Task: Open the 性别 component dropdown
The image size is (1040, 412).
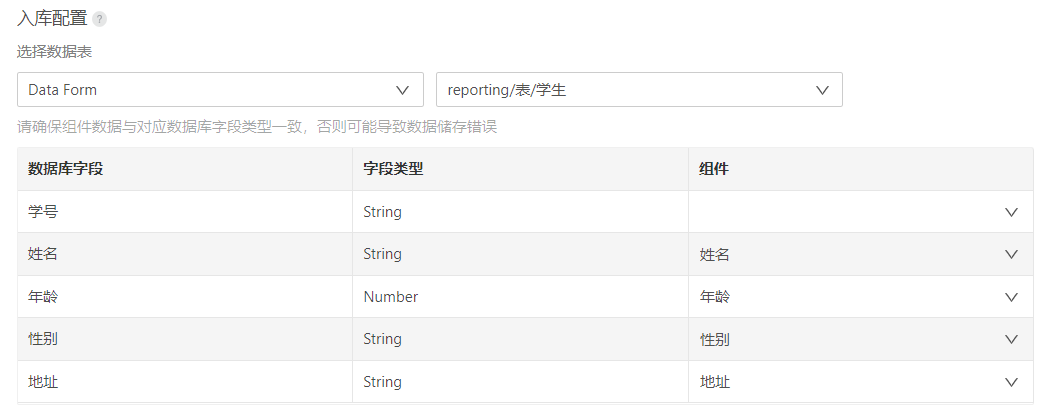Action: pos(850,340)
